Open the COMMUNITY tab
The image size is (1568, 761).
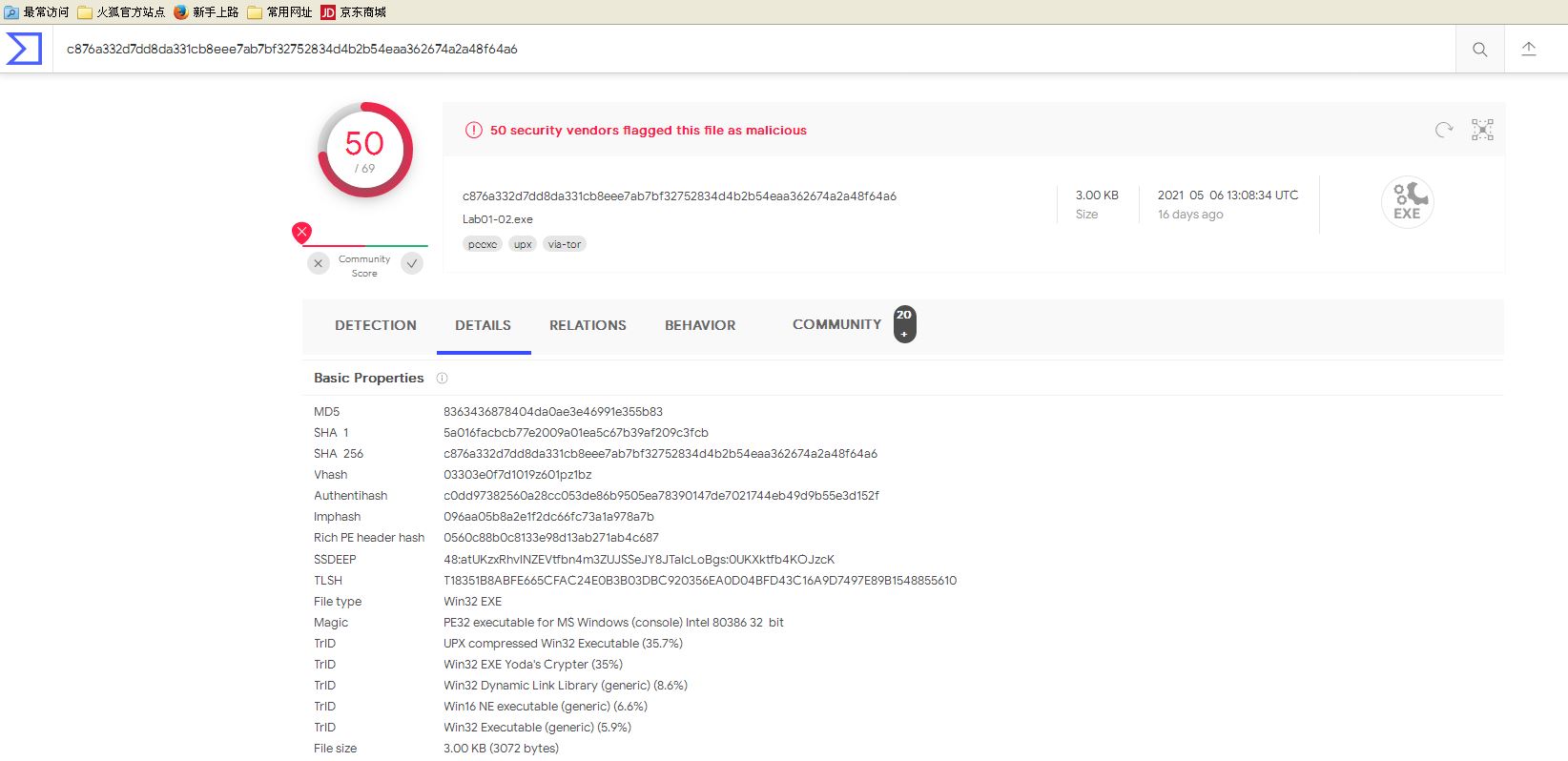tap(836, 324)
